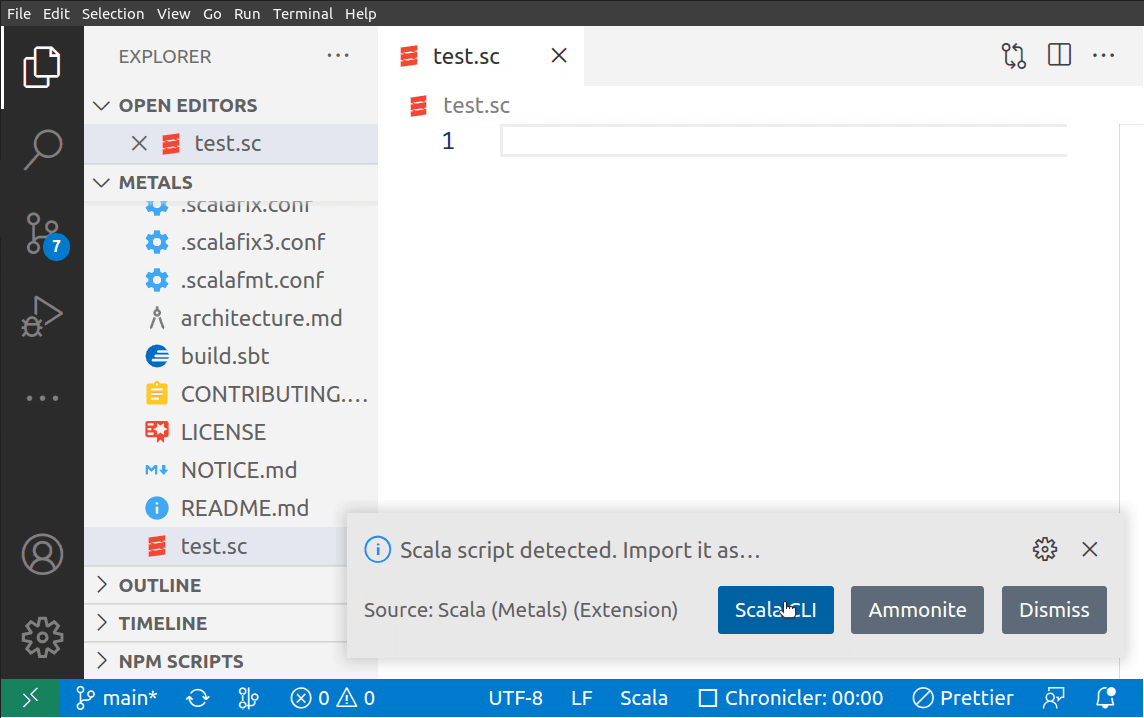Dismiss the Scala script notification

1054,609
